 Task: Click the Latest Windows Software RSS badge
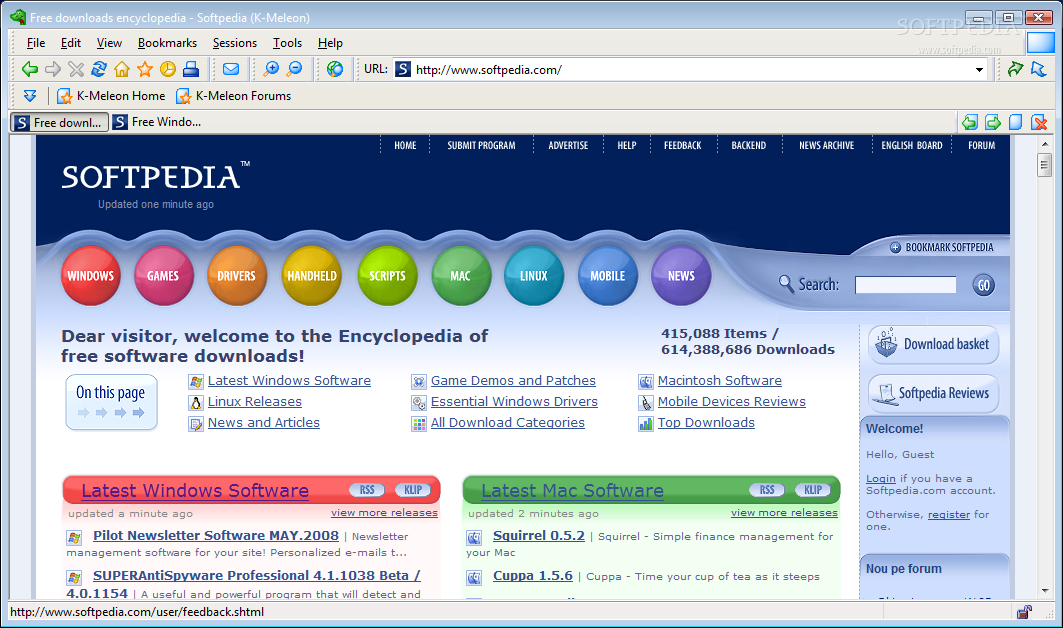coord(367,490)
